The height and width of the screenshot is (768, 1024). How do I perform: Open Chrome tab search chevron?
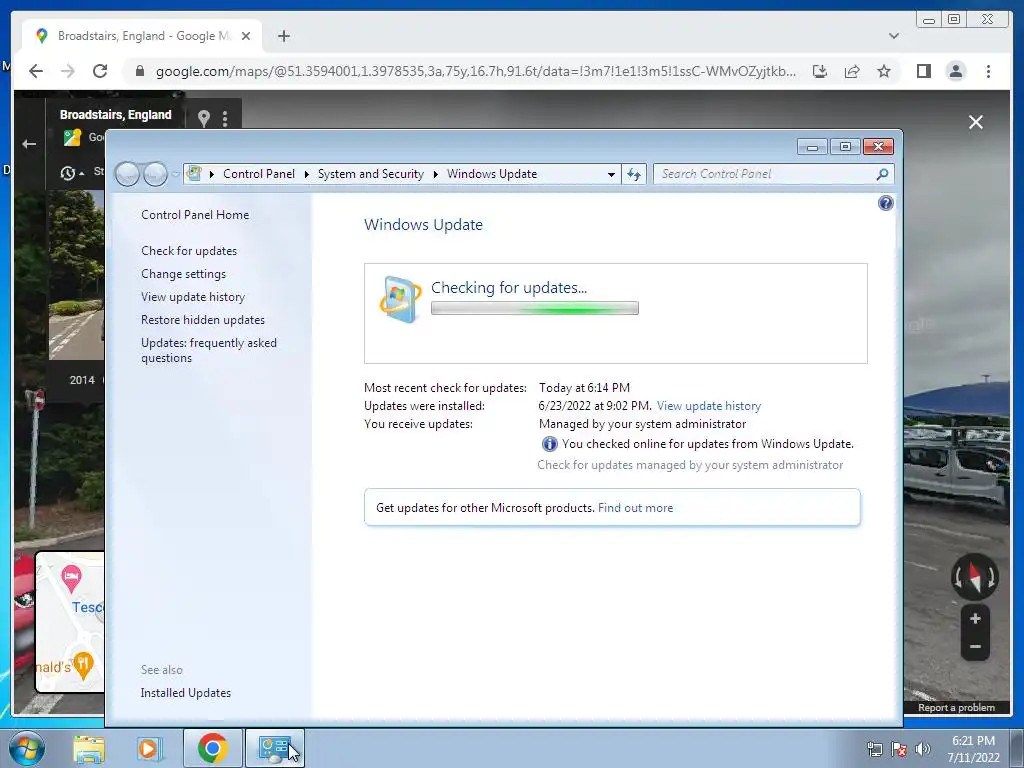pos(893,36)
